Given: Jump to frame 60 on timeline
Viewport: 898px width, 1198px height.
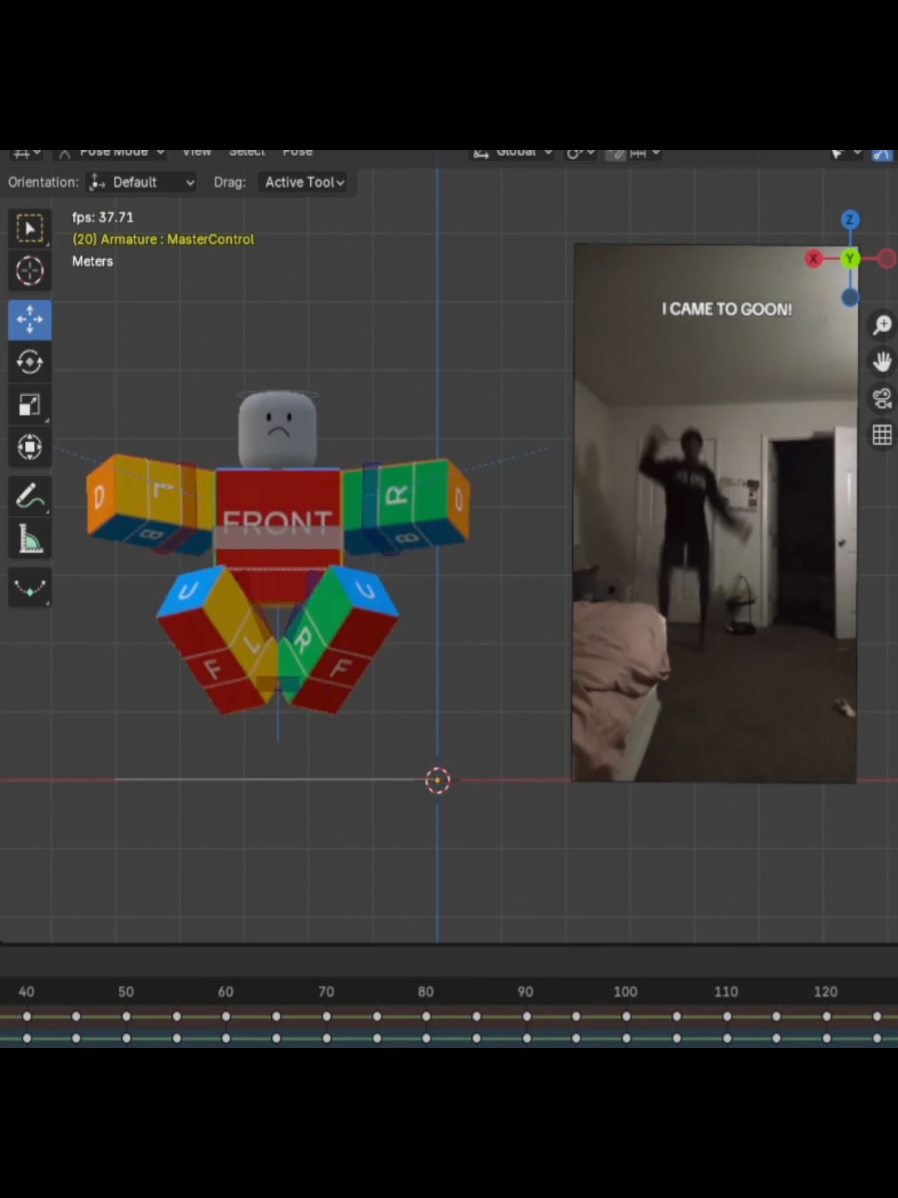Looking at the screenshot, I should 225,992.
